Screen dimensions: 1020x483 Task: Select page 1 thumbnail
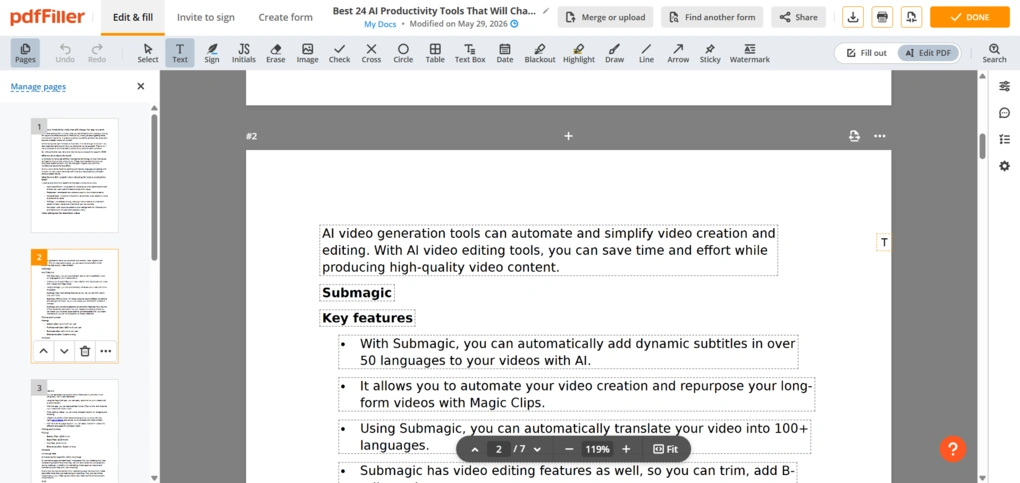coord(75,175)
